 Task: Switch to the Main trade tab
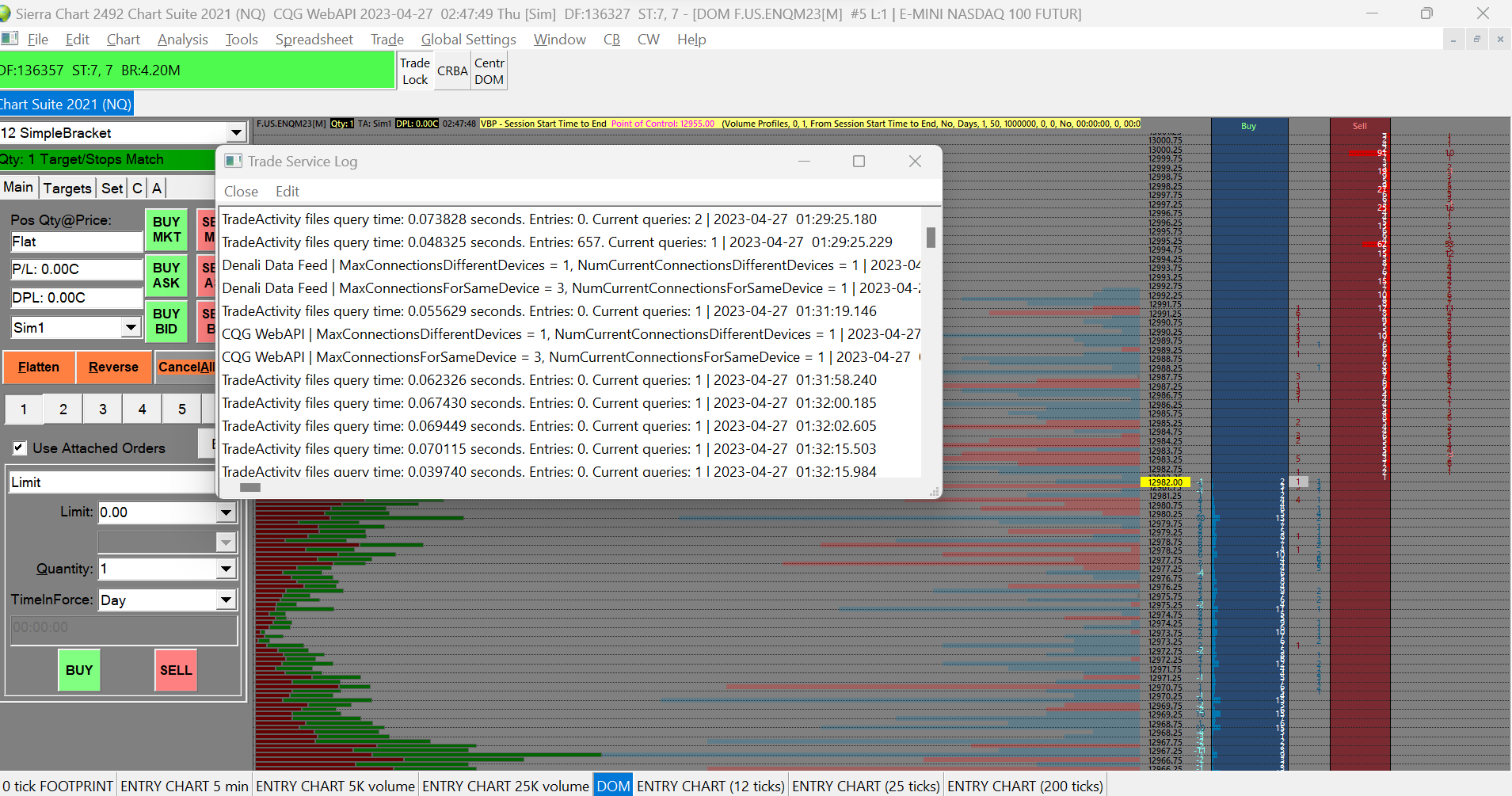18,187
